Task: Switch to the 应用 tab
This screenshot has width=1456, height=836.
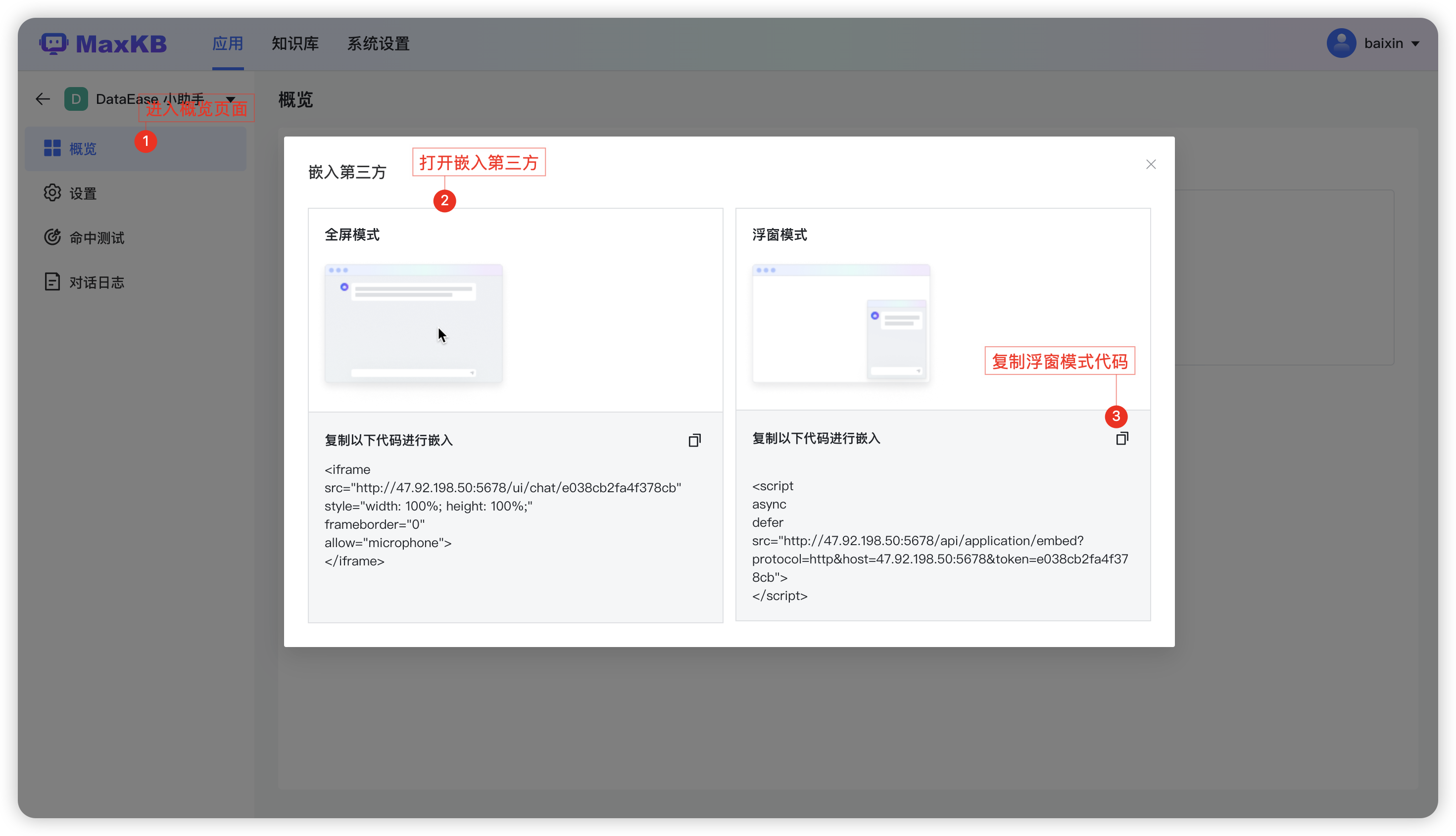Action: click(x=228, y=44)
